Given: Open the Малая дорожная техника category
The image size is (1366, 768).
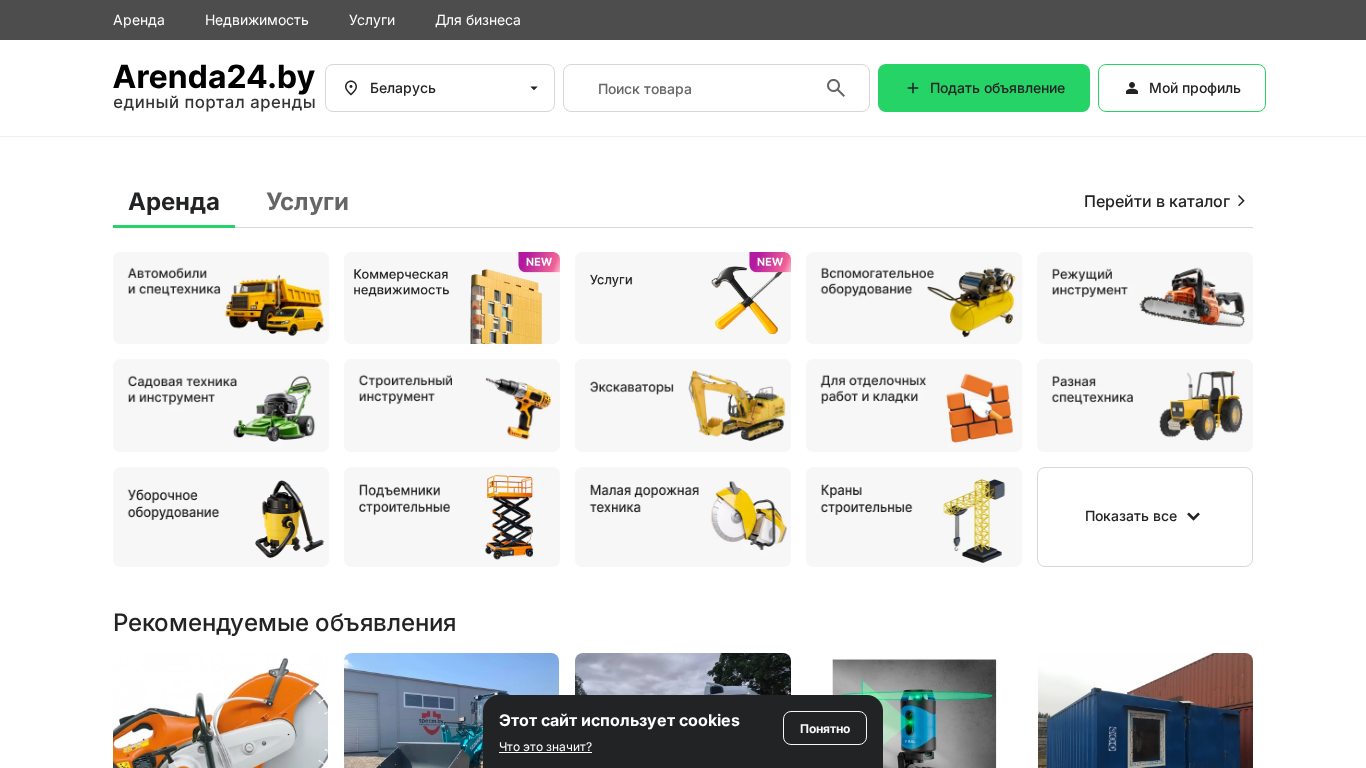Looking at the screenshot, I should coord(683,517).
